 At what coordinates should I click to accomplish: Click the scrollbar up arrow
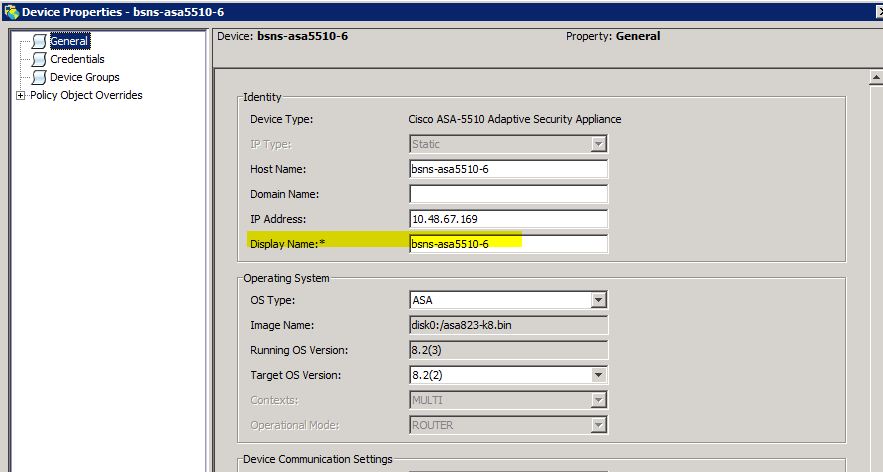point(876,77)
